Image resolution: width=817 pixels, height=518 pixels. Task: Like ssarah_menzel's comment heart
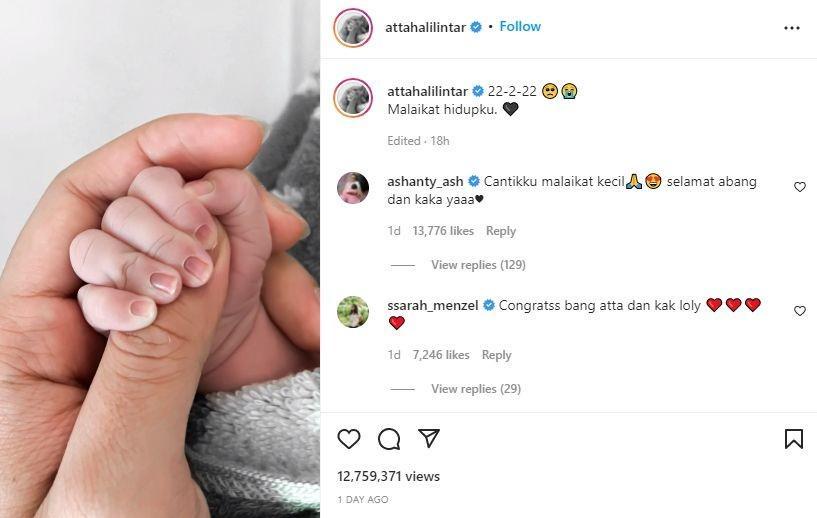pyautogui.click(x=800, y=311)
